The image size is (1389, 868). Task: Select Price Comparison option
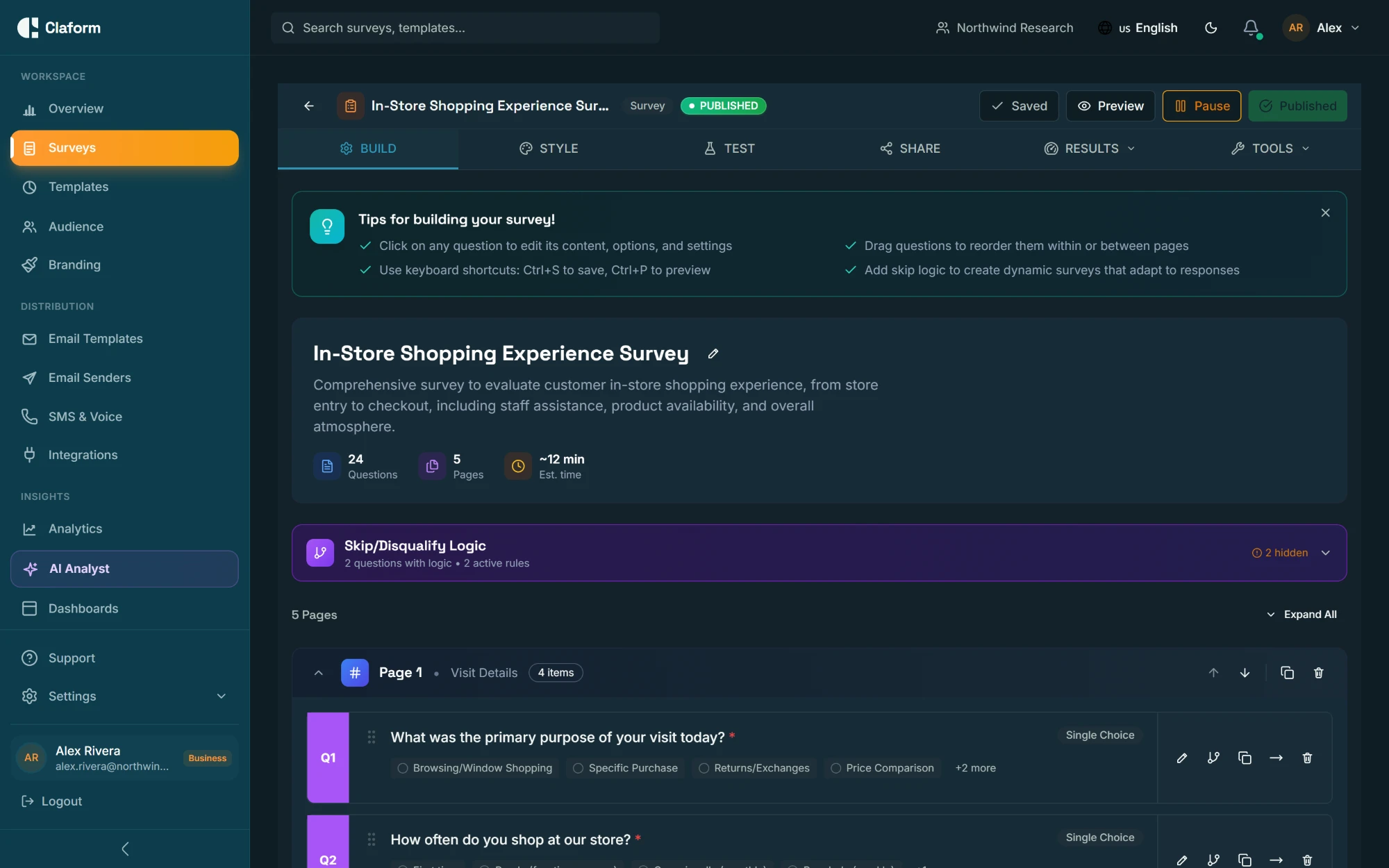(883, 768)
